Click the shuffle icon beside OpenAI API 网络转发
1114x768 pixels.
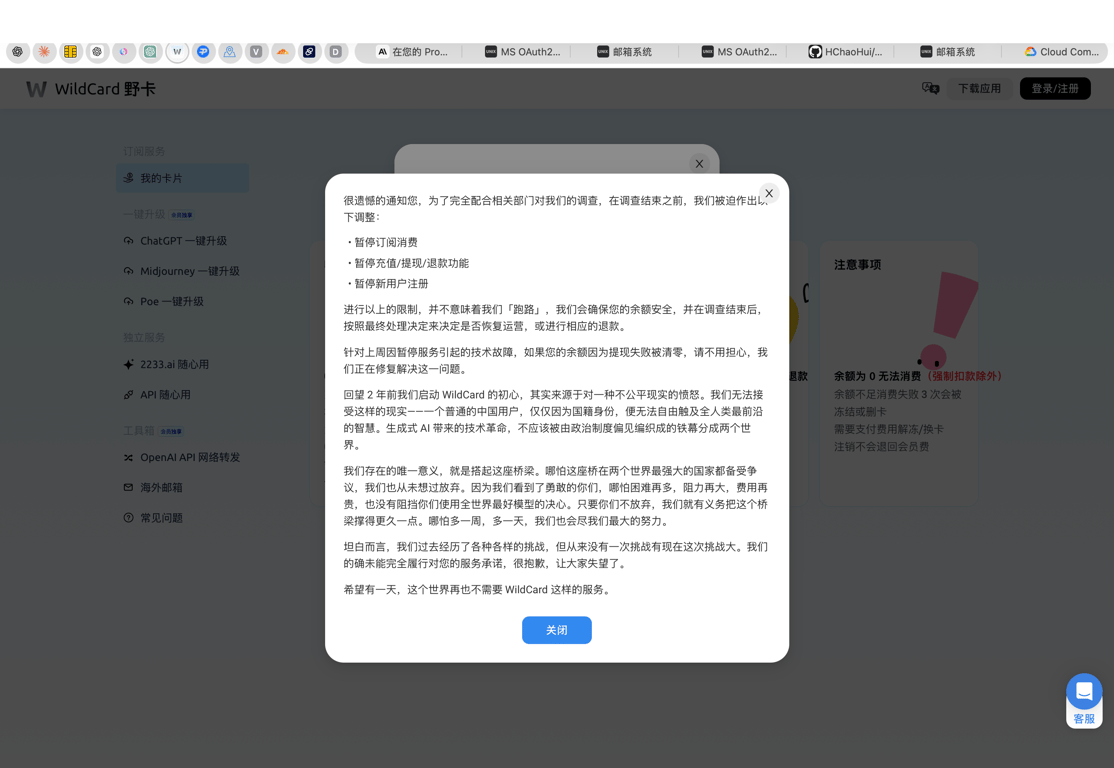pyautogui.click(x=129, y=458)
